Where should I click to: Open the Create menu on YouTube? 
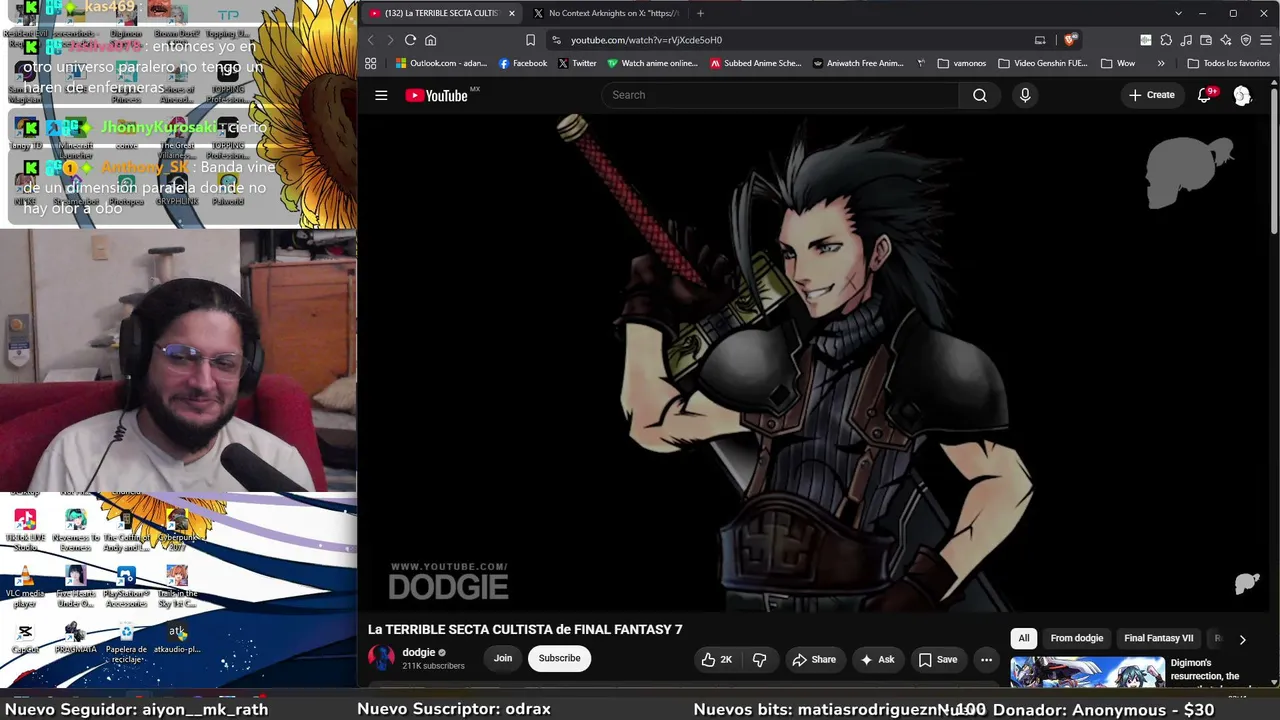[x=1151, y=95]
